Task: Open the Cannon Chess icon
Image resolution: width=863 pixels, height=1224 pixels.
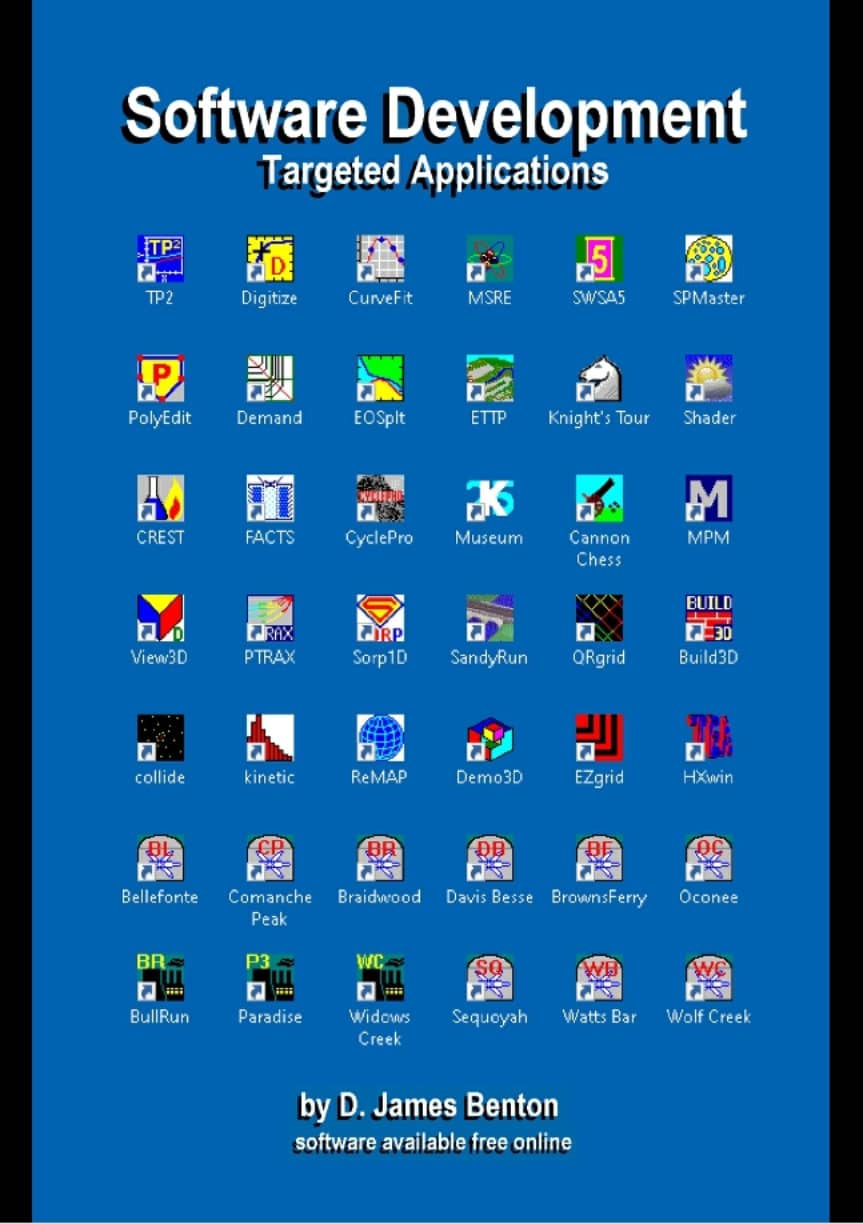Action: click(599, 499)
